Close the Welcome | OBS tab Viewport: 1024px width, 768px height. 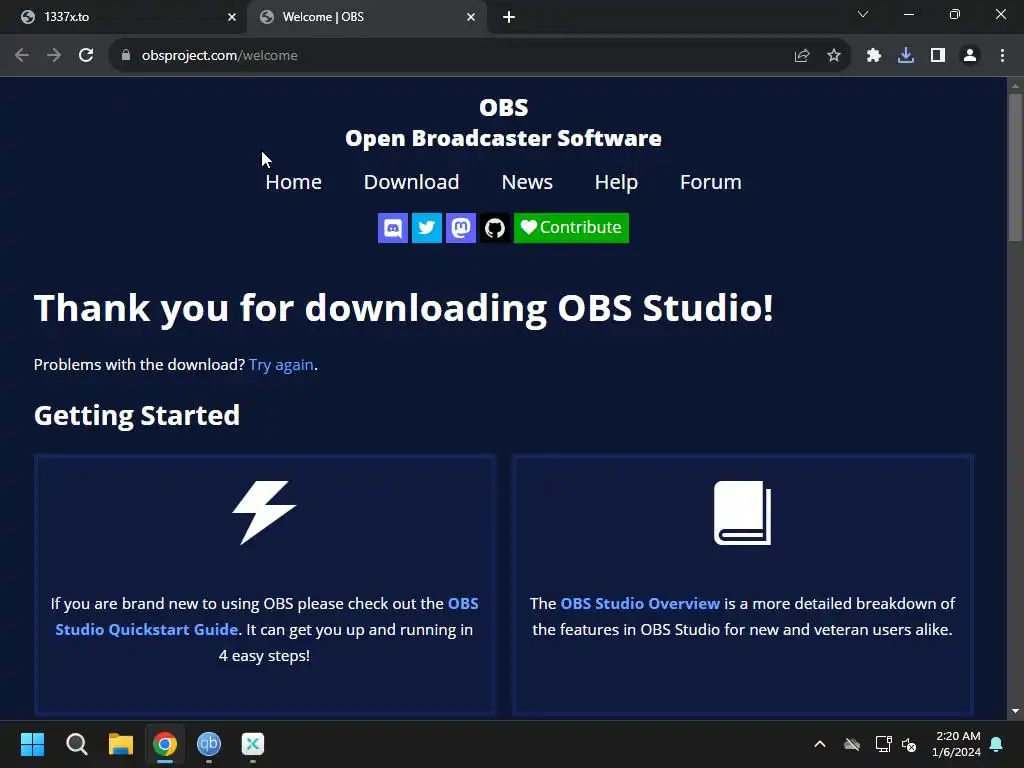tap(471, 17)
